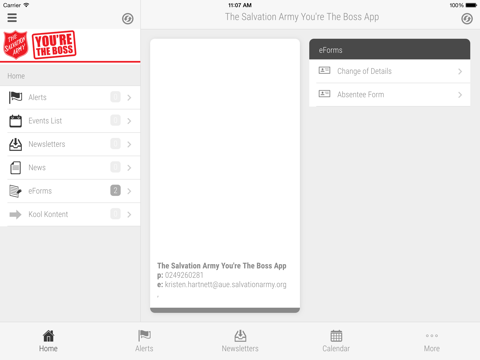Tap the refresh icon beside the app title
This screenshot has width=480, height=360.
click(467, 19)
